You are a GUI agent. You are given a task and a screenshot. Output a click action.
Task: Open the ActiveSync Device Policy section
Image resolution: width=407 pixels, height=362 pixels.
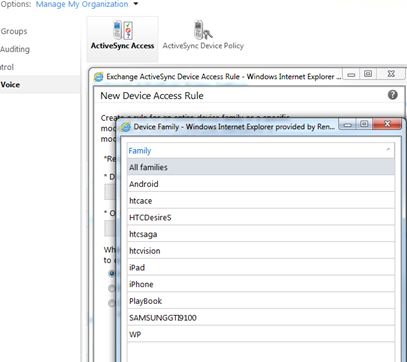[x=203, y=35]
